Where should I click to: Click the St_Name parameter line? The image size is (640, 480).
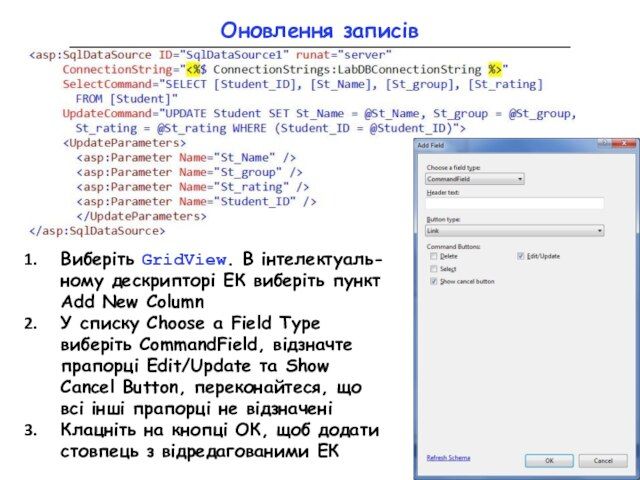tap(186, 158)
